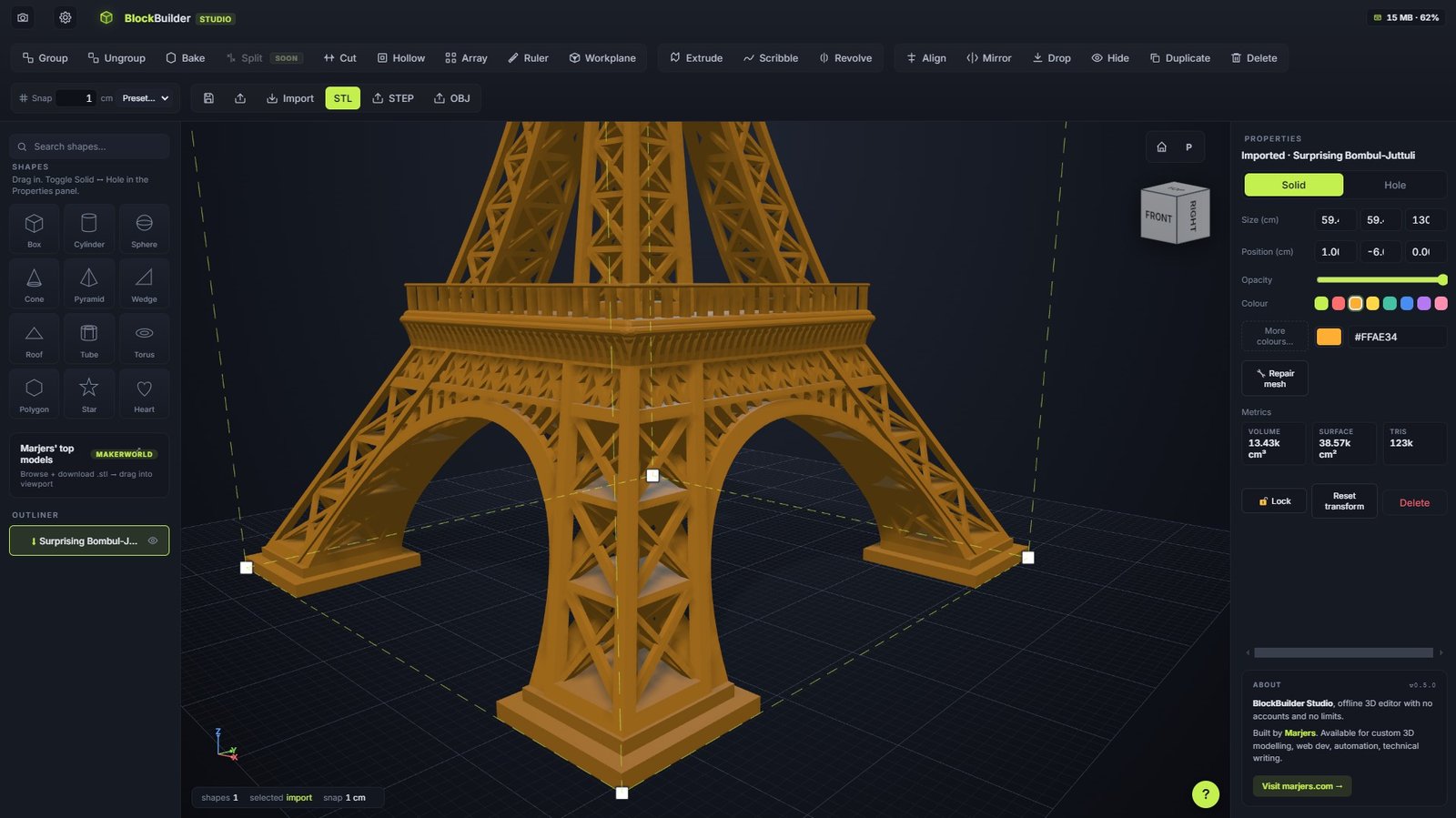Activate the Ruler tool
Screen dimensions: 1456x818
click(528, 57)
